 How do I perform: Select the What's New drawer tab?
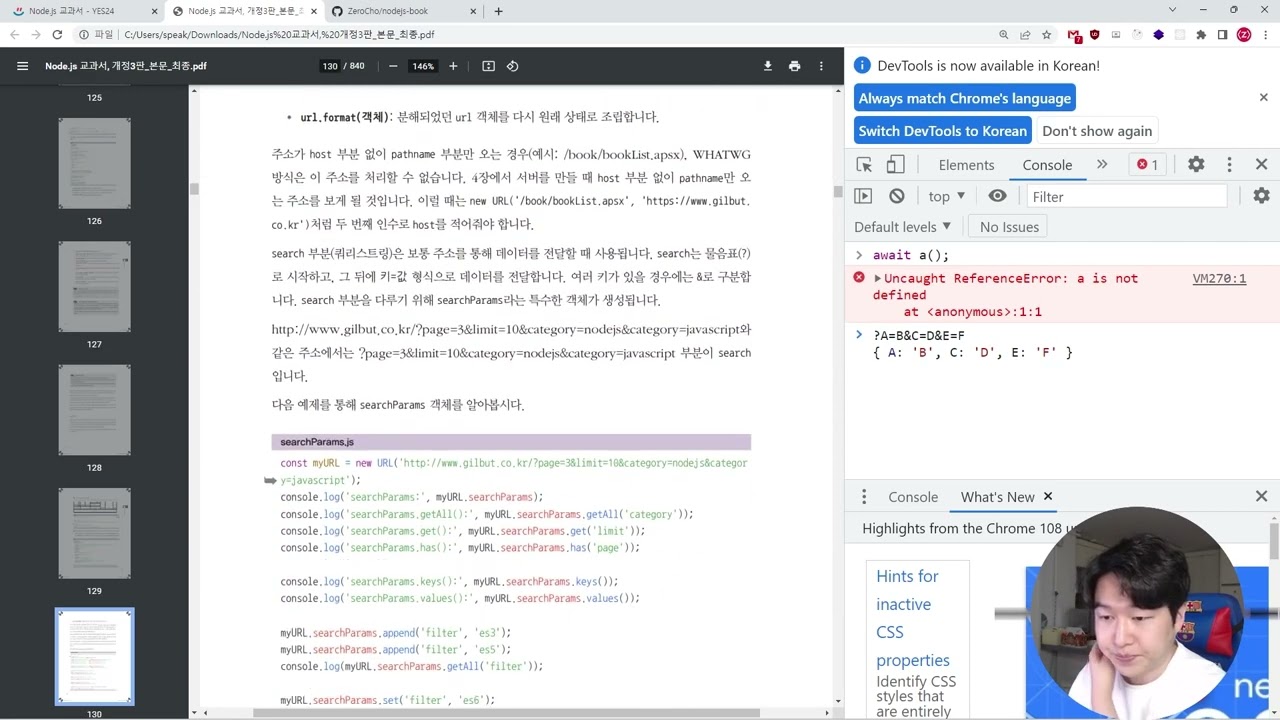coord(997,497)
